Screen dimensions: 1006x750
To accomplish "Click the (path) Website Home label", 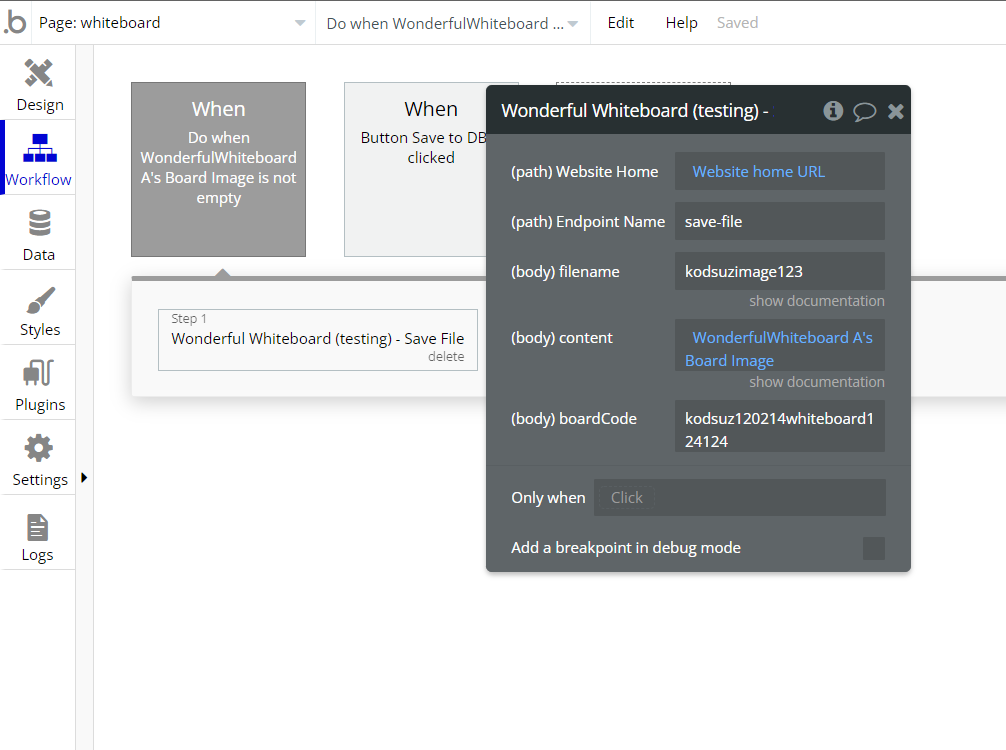I will tap(584, 172).
